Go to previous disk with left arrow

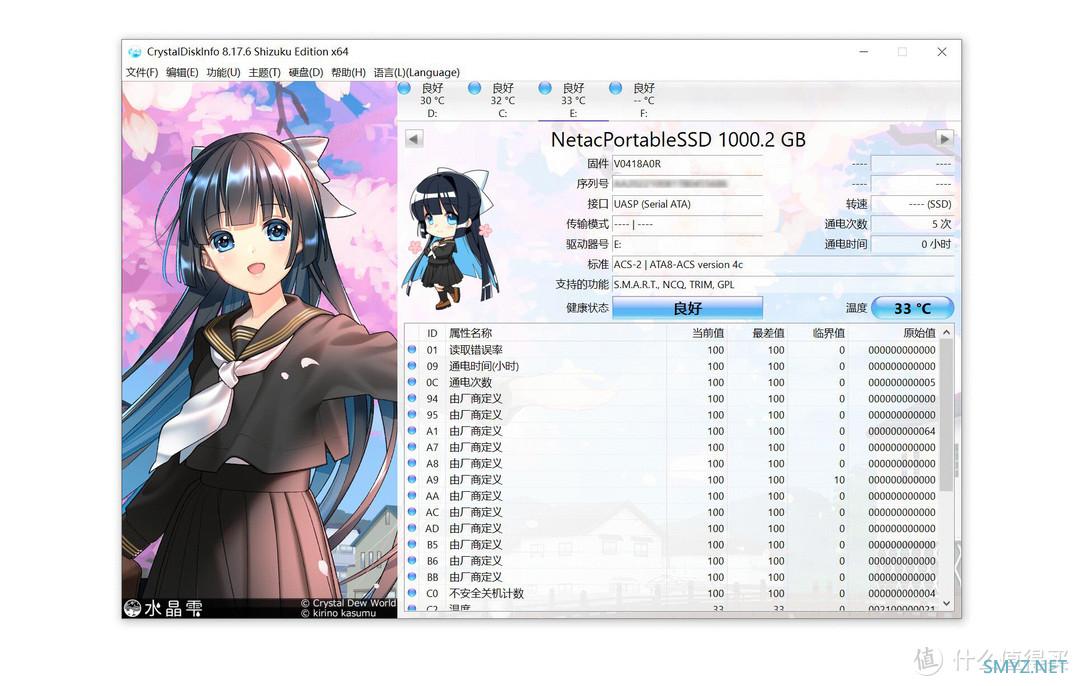coord(413,138)
